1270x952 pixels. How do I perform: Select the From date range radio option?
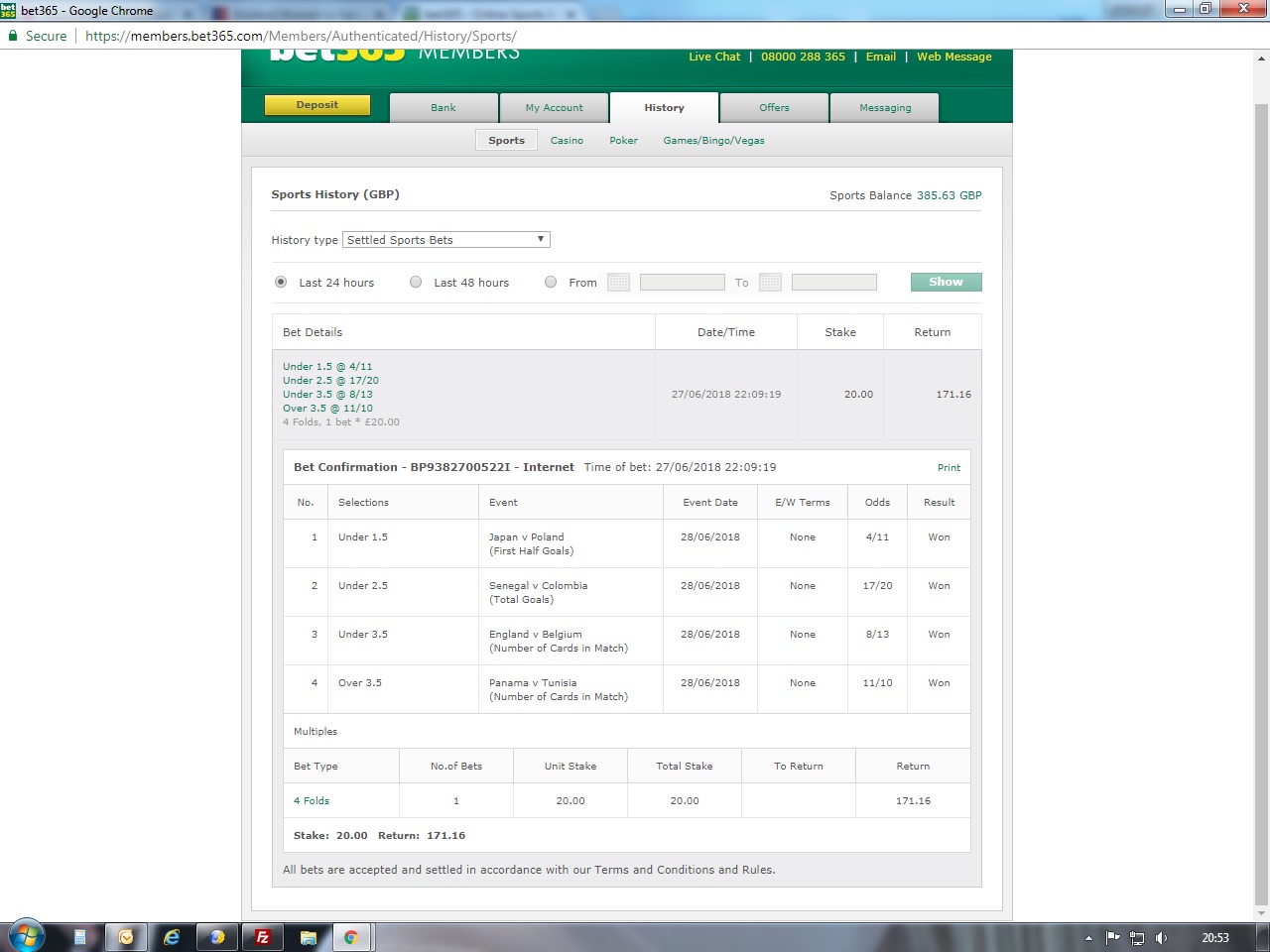point(551,283)
